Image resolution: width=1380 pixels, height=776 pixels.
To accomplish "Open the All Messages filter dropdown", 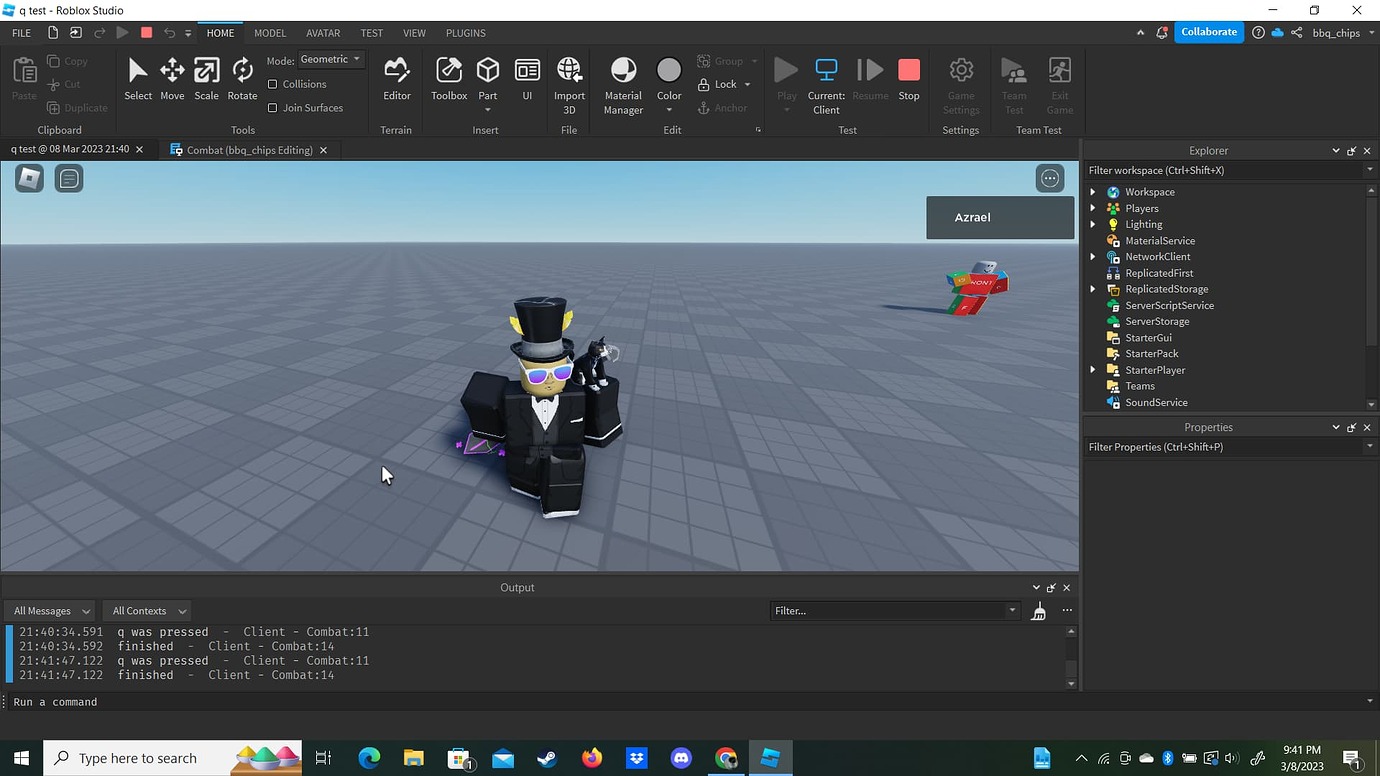I will (48, 610).
